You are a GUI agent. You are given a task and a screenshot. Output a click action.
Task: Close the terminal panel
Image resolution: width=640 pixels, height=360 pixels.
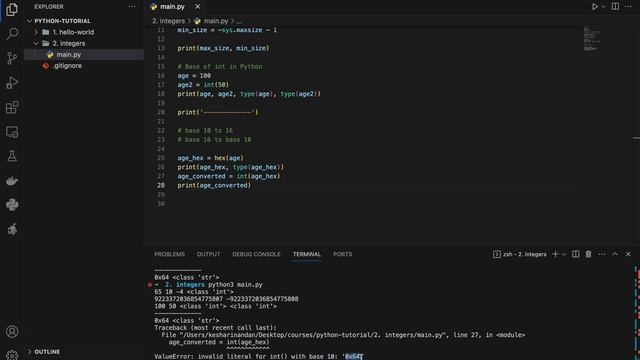coord(628,254)
